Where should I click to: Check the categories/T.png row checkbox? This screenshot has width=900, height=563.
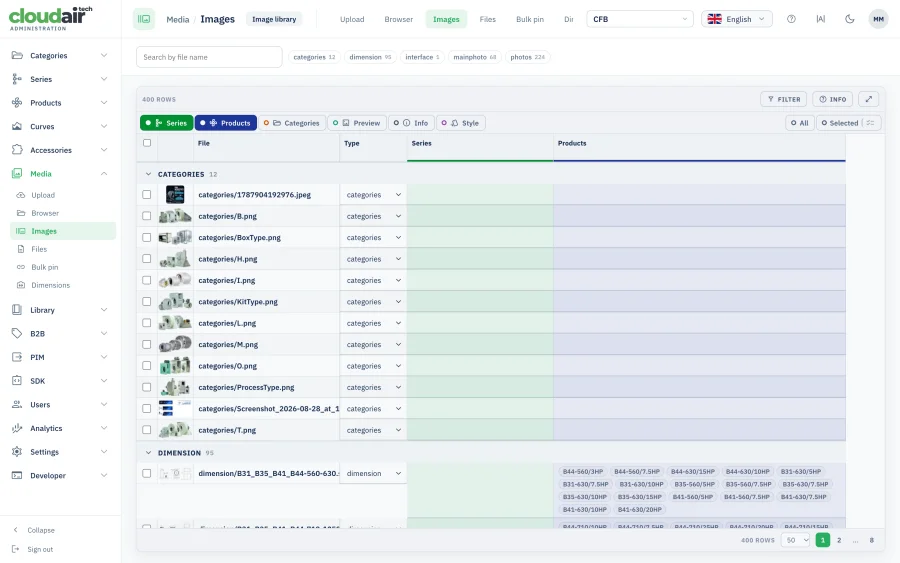click(147, 430)
